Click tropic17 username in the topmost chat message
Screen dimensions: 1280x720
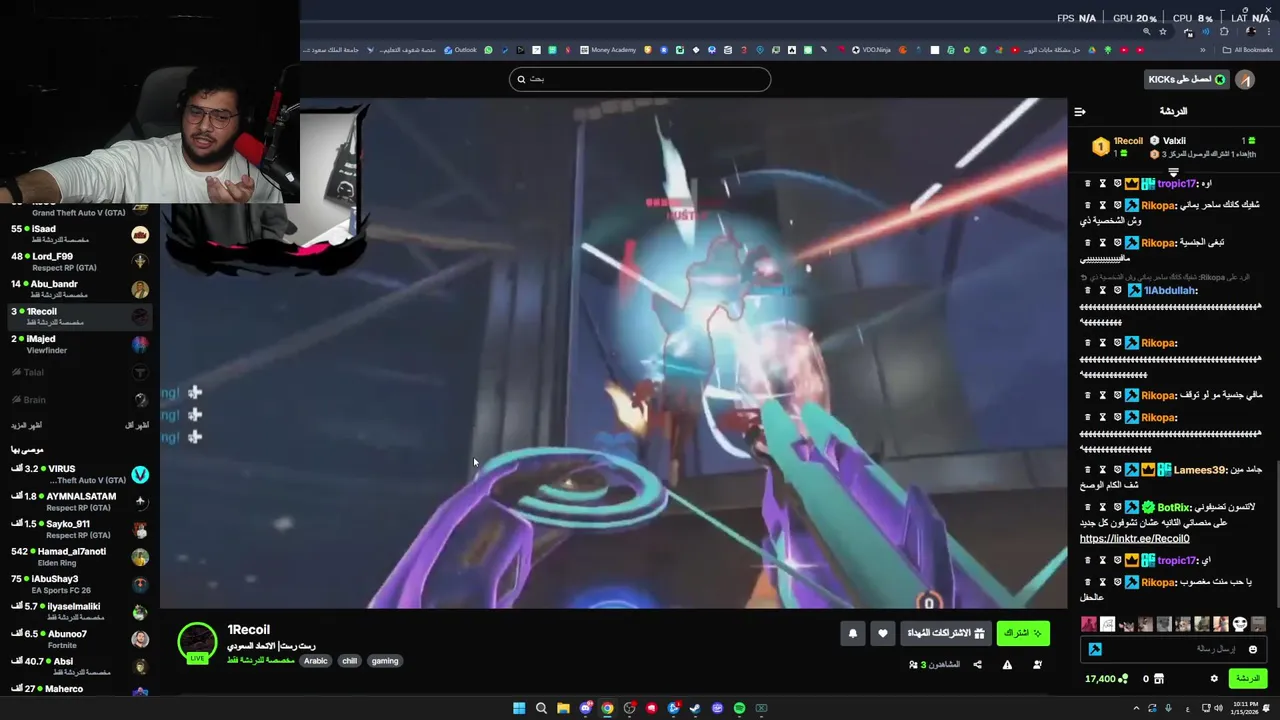tap(1176, 183)
